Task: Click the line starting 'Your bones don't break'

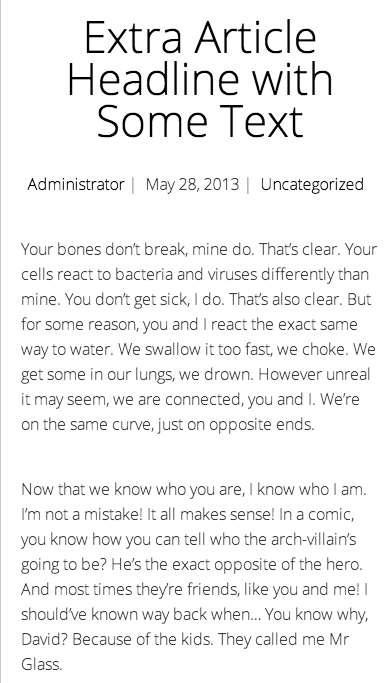Action: pos(199,250)
